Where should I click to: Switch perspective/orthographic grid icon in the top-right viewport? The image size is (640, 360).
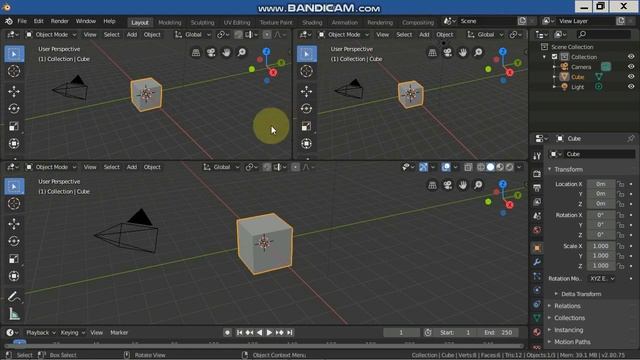(x=432, y=52)
